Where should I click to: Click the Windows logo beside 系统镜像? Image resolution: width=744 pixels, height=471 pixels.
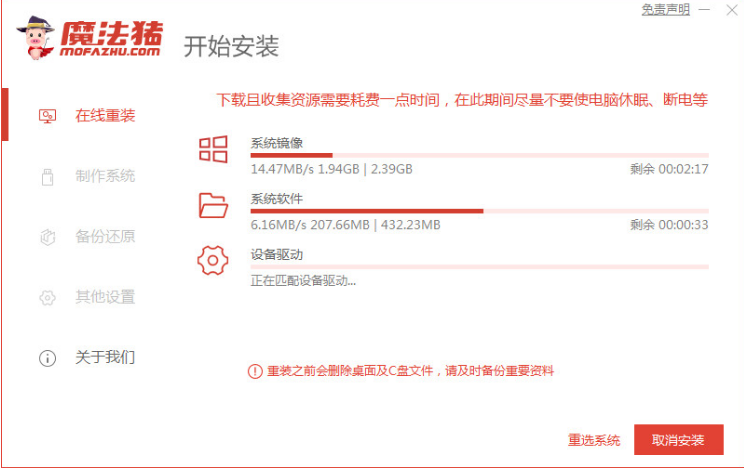pos(213,150)
